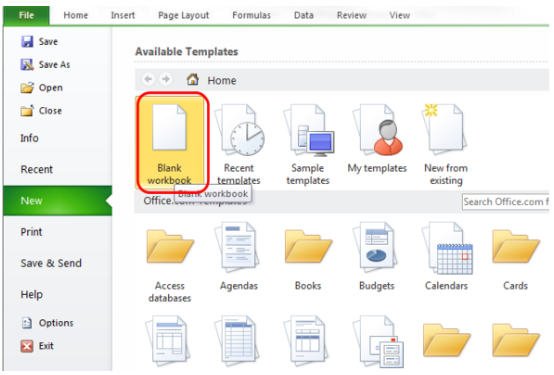Click the Home icon in template navigation
The height and width of the screenshot is (375, 554).
(x=193, y=80)
